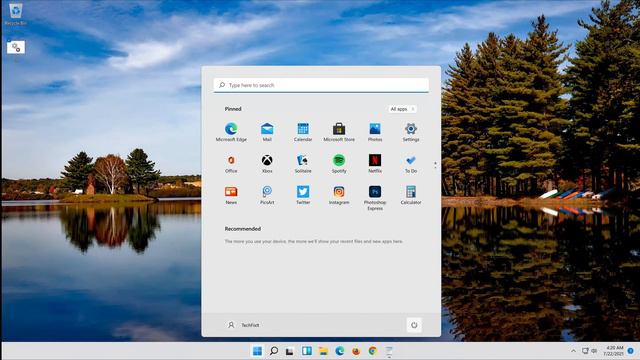Open Settings from pinned apps
Image resolution: width=640 pixels, height=360 pixels.
tap(411, 132)
